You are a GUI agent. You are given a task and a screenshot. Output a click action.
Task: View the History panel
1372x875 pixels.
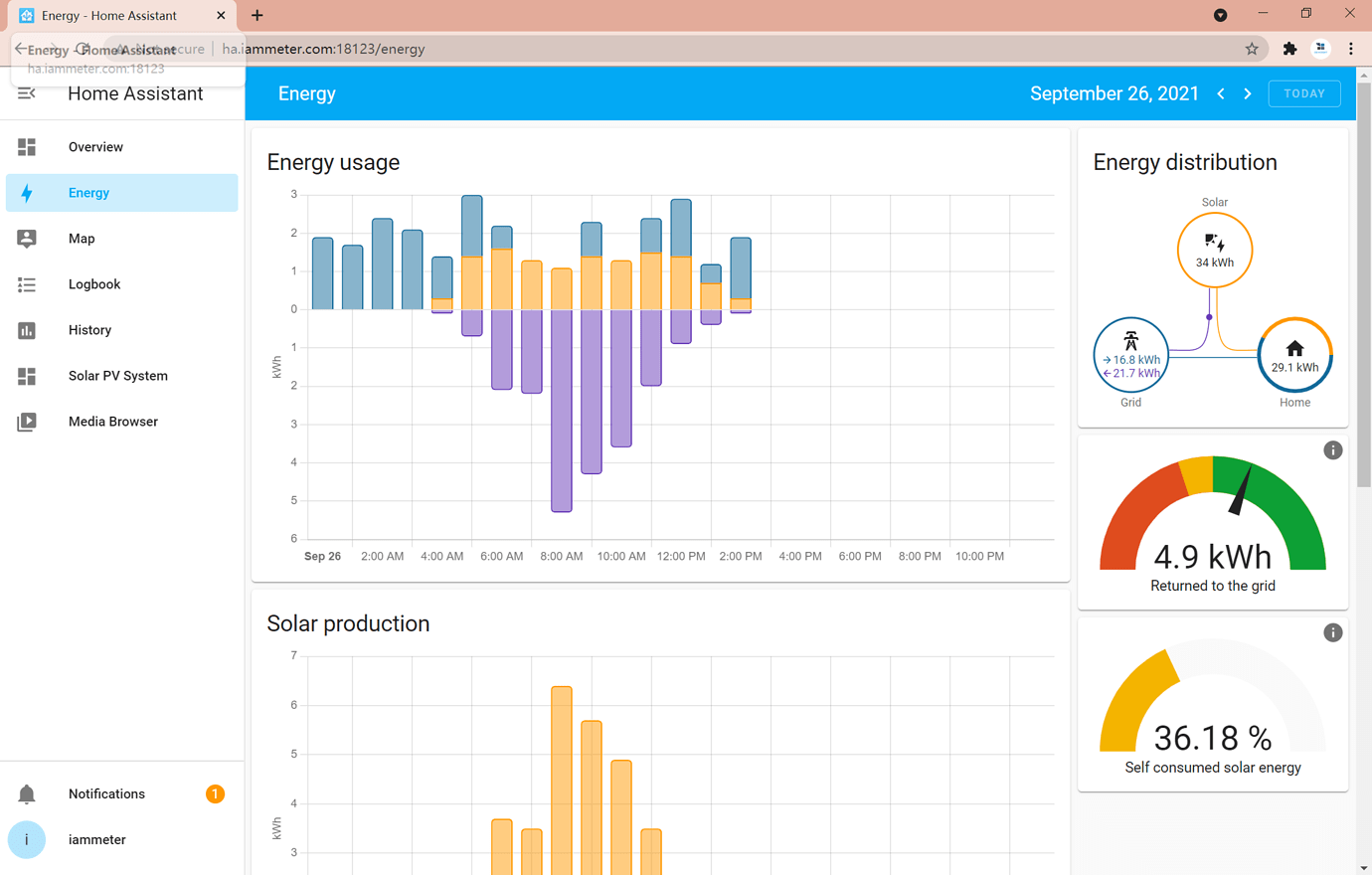[89, 330]
